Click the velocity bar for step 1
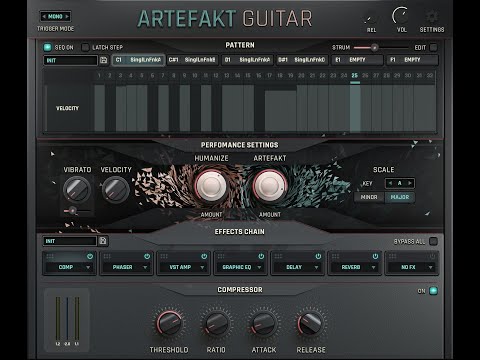Screen dimensions: 480x360 point(99,108)
